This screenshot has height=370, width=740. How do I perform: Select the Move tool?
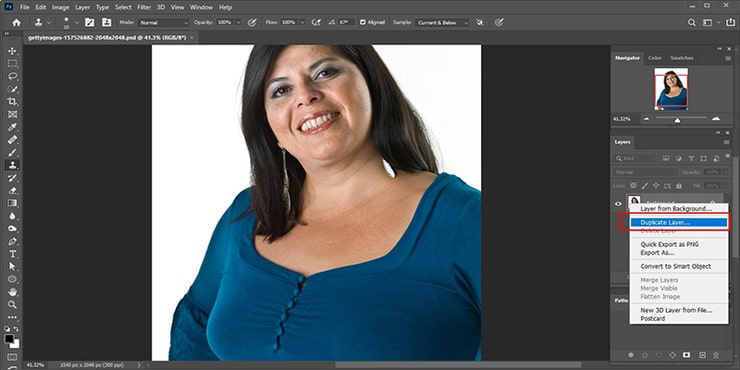(12, 51)
